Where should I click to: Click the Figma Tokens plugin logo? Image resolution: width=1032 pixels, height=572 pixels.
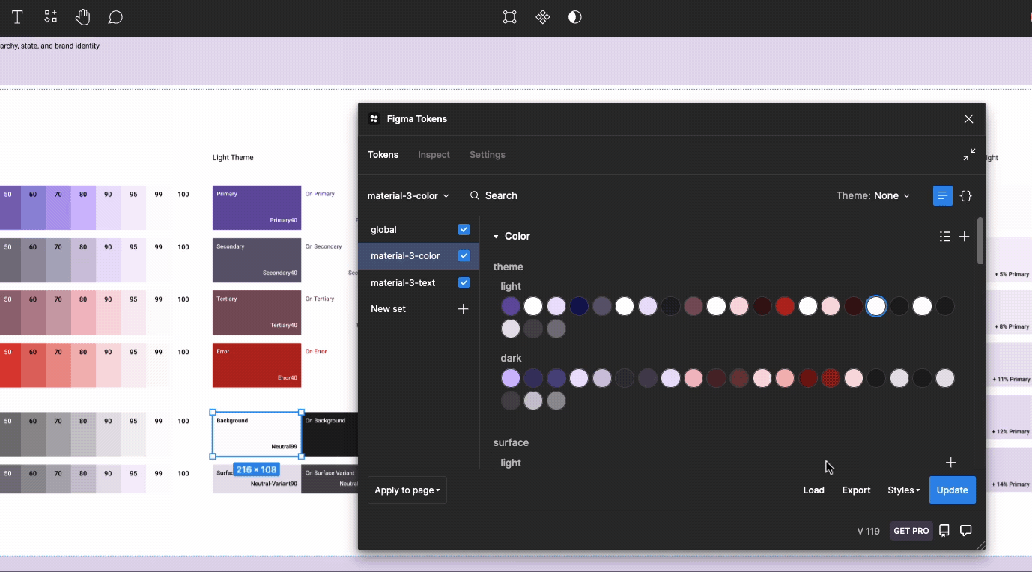pyautogui.click(x=374, y=118)
